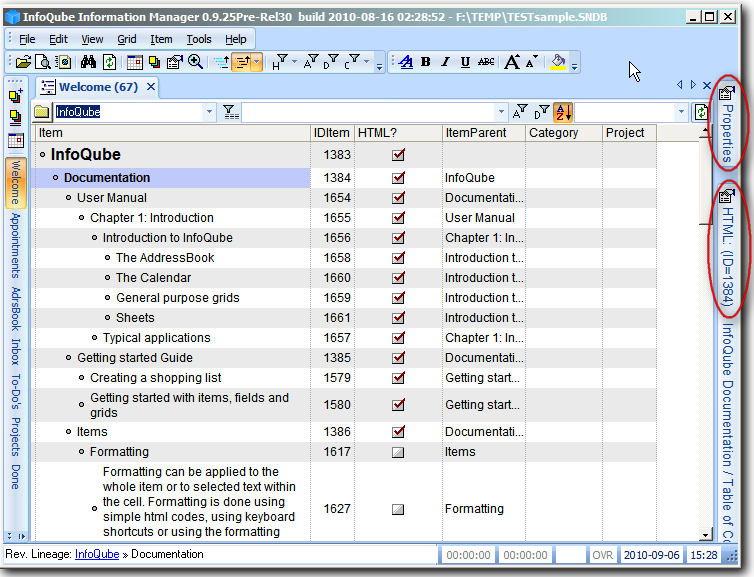Image resolution: width=754 pixels, height=577 pixels.
Task: Toggle underline formatting
Action: pos(465,62)
